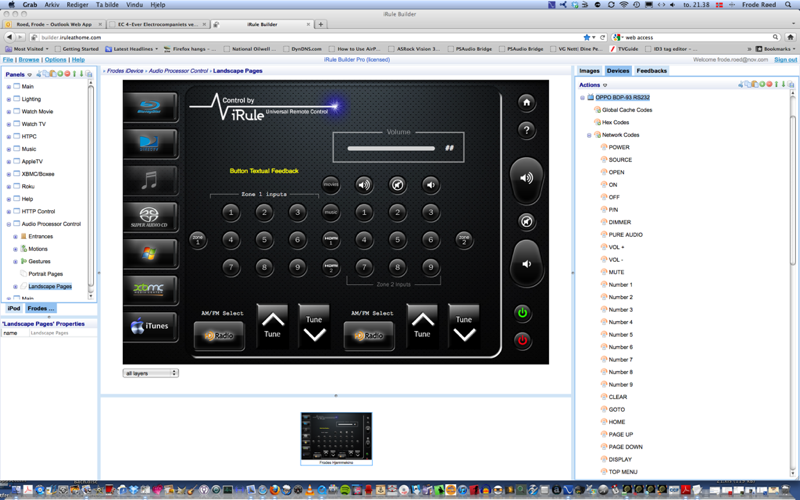Click the DirecTV source button

tap(151, 143)
